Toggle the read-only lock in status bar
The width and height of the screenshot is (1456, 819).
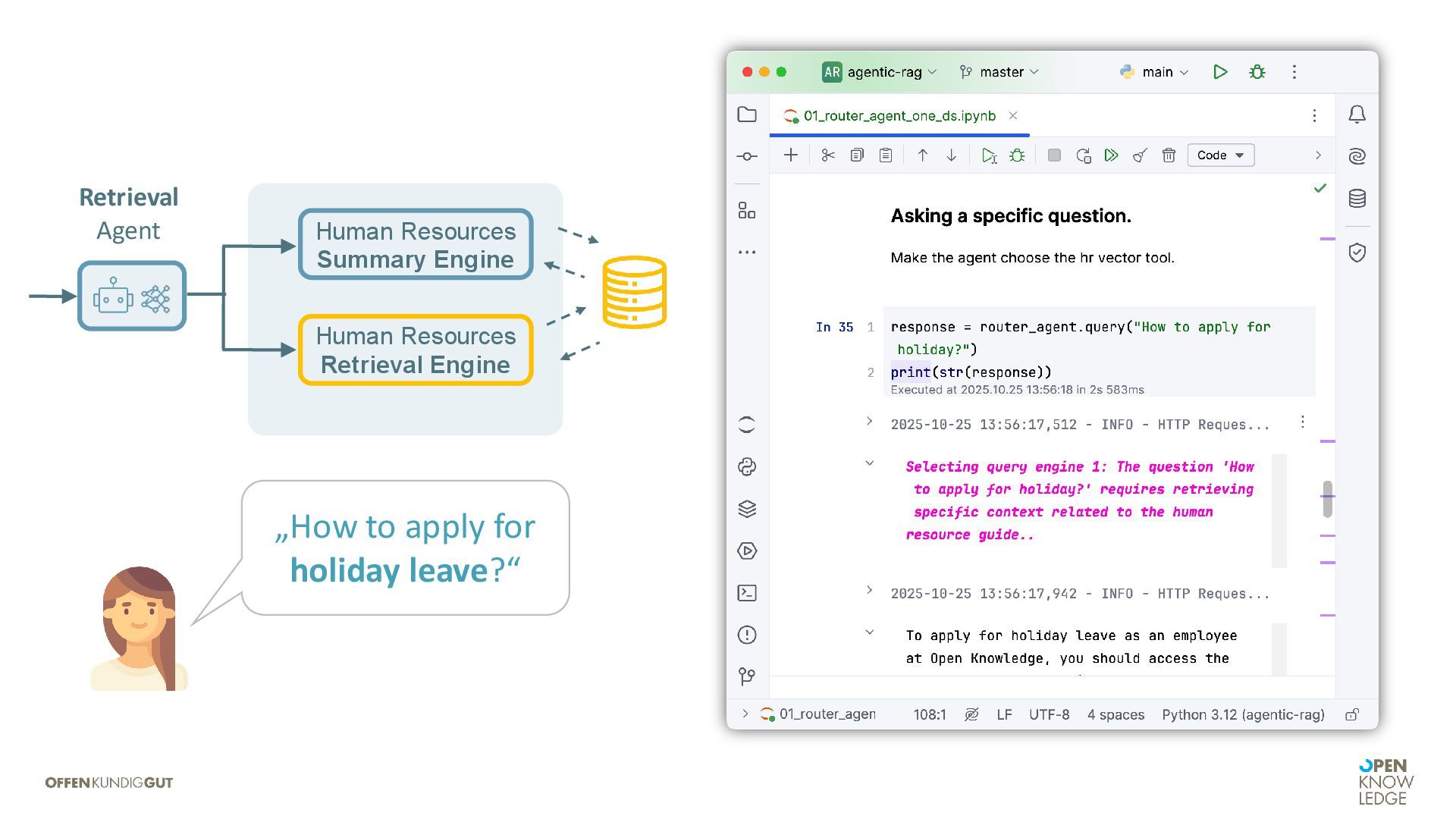click(x=1351, y=714)
